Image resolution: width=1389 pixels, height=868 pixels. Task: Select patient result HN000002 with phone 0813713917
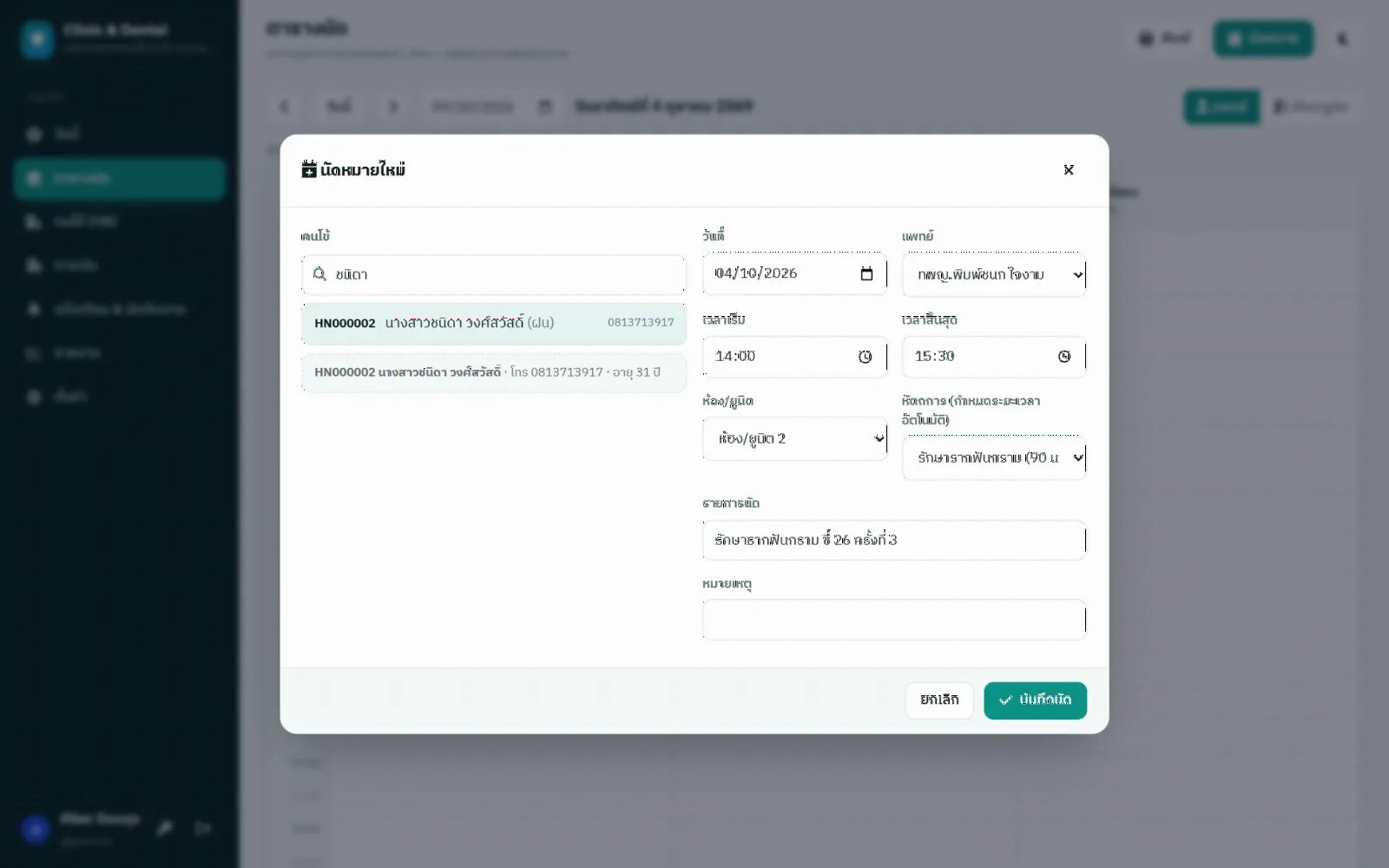click(493, 323)
